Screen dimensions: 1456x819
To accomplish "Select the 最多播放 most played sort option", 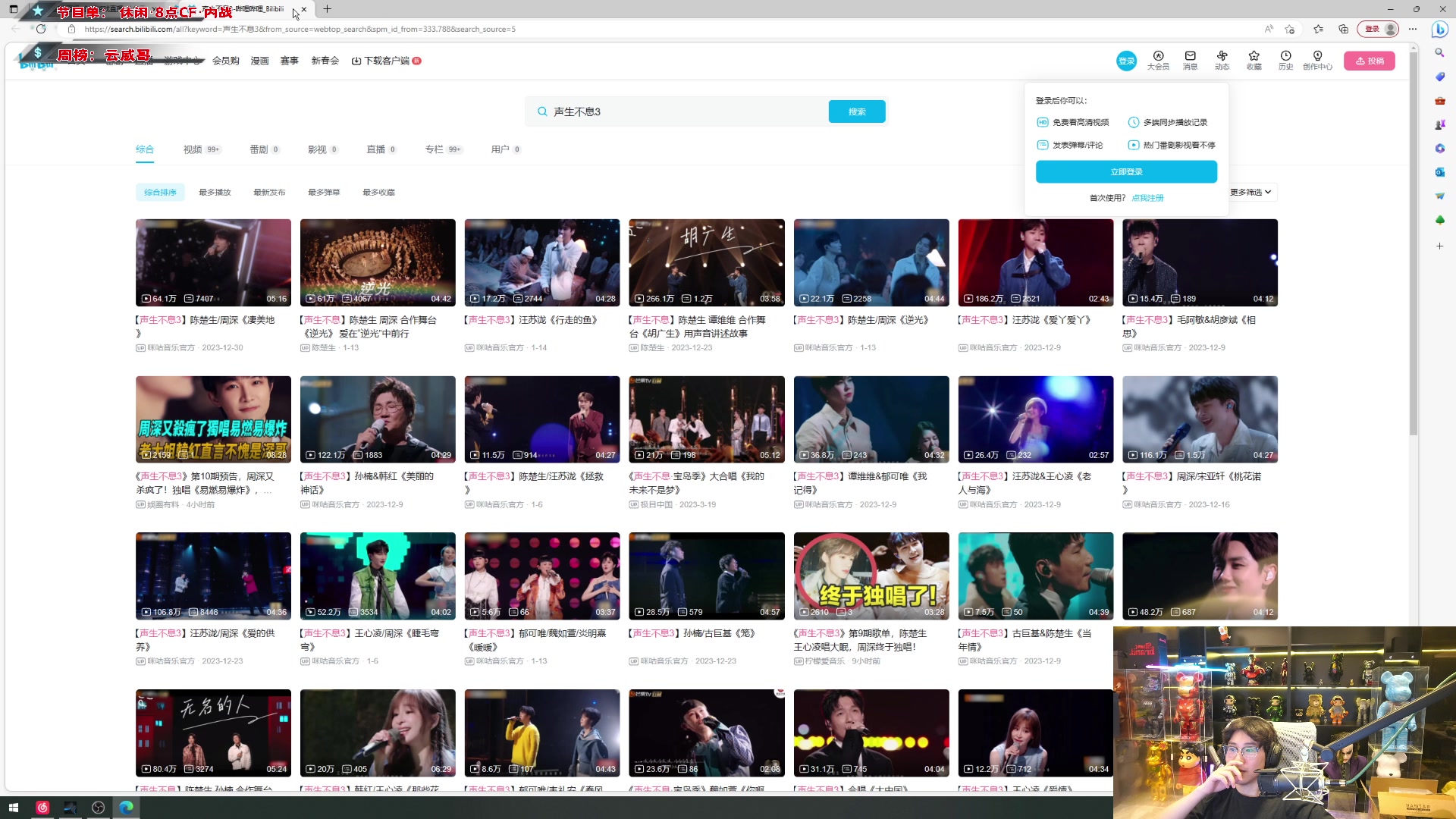I will [x=215, y=192].
